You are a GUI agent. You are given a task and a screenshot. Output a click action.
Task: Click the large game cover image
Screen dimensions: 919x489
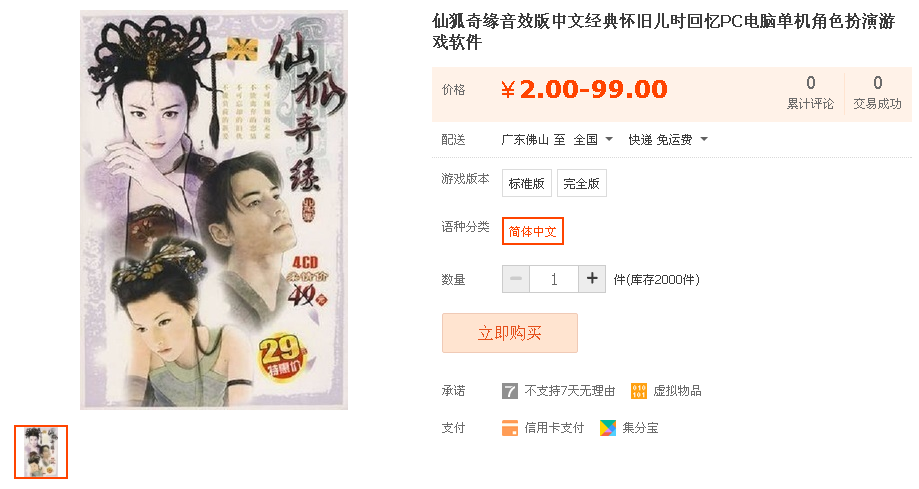(x=214, y=209)
